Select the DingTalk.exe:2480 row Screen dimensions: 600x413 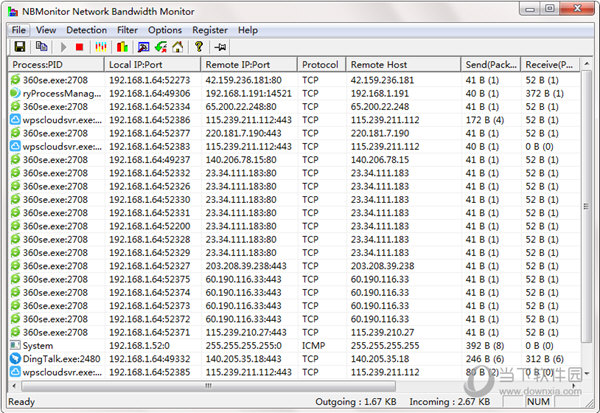(294, 359)
